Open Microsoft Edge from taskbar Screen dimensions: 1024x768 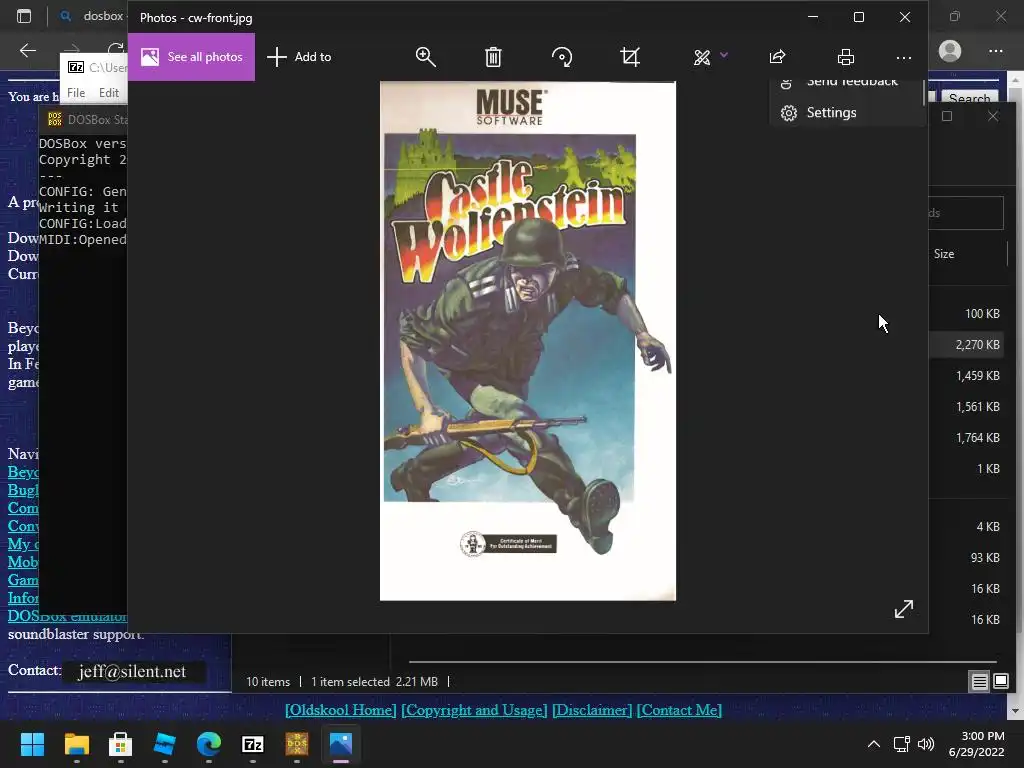click(209, 744)
